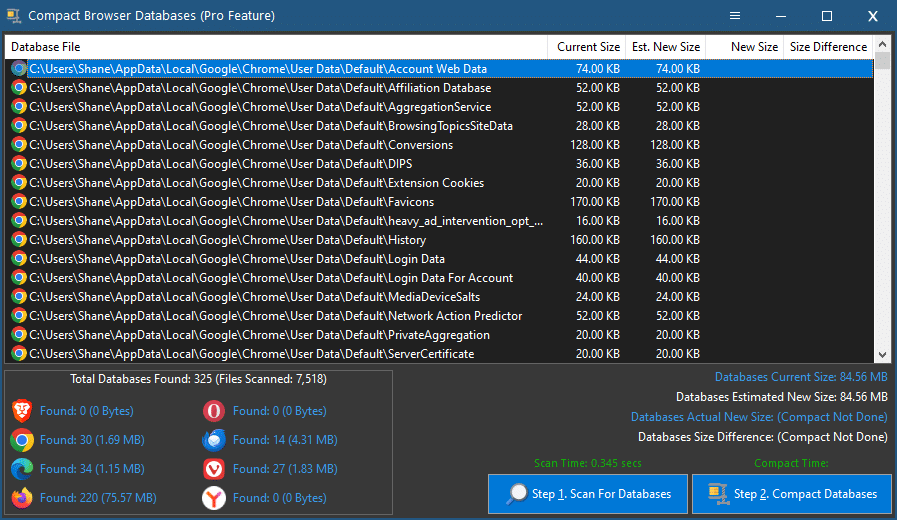The image size is (897, 520).
Task: Click Chrome icon on Account Web Data row
Action: pyautogui.click(x=19, y=69)
